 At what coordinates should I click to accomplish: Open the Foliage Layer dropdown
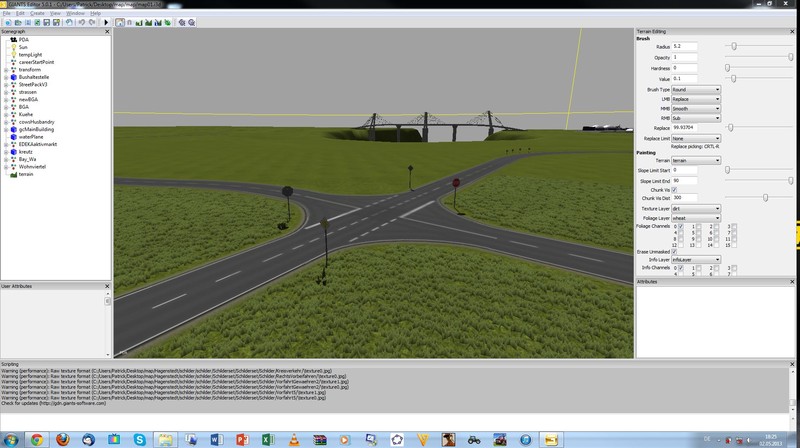(696, 218)
